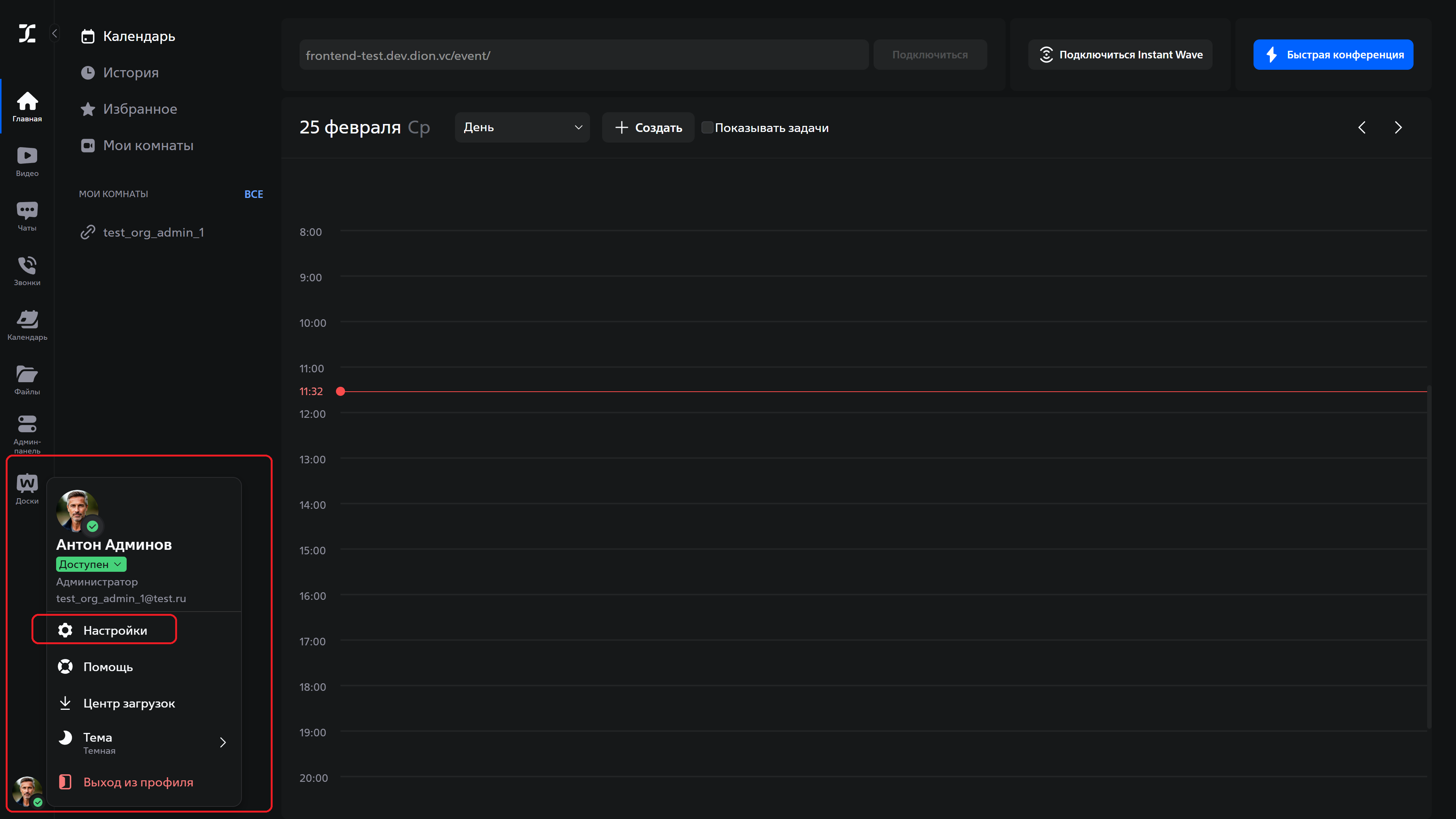Click the 11:32 current time marker

[341, 391]
